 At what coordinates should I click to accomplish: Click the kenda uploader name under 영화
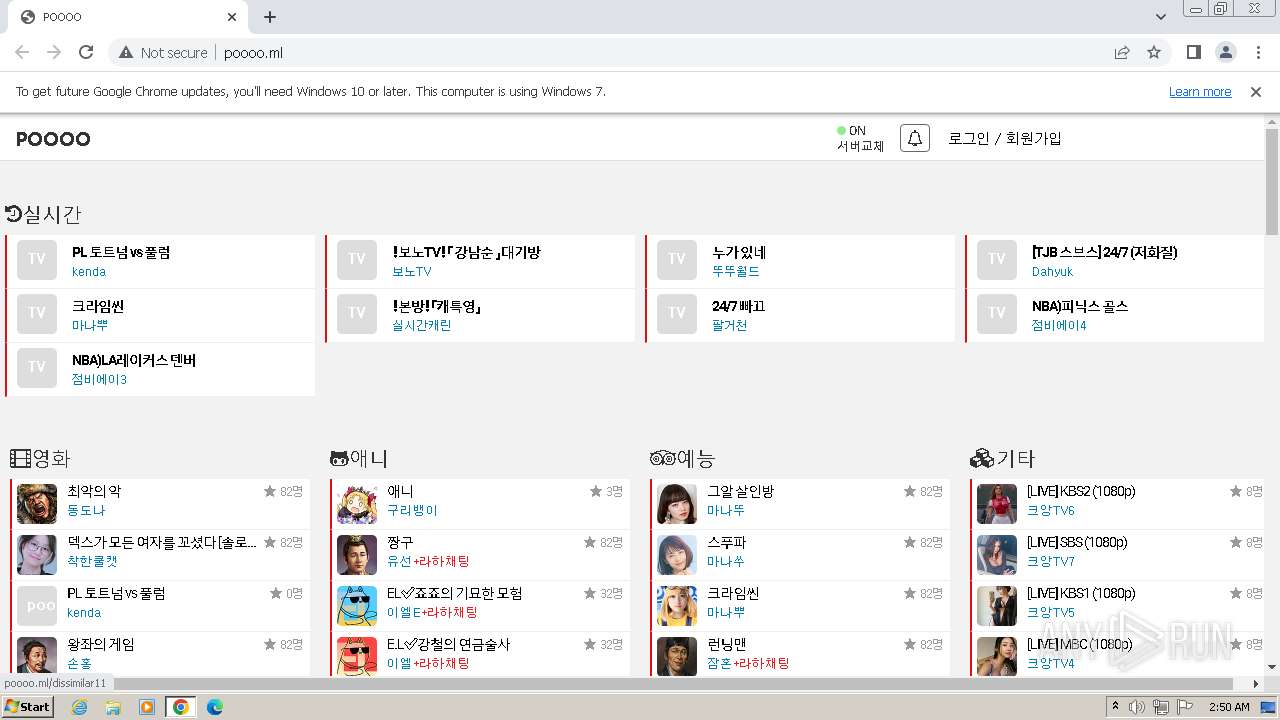click(84, 612)
